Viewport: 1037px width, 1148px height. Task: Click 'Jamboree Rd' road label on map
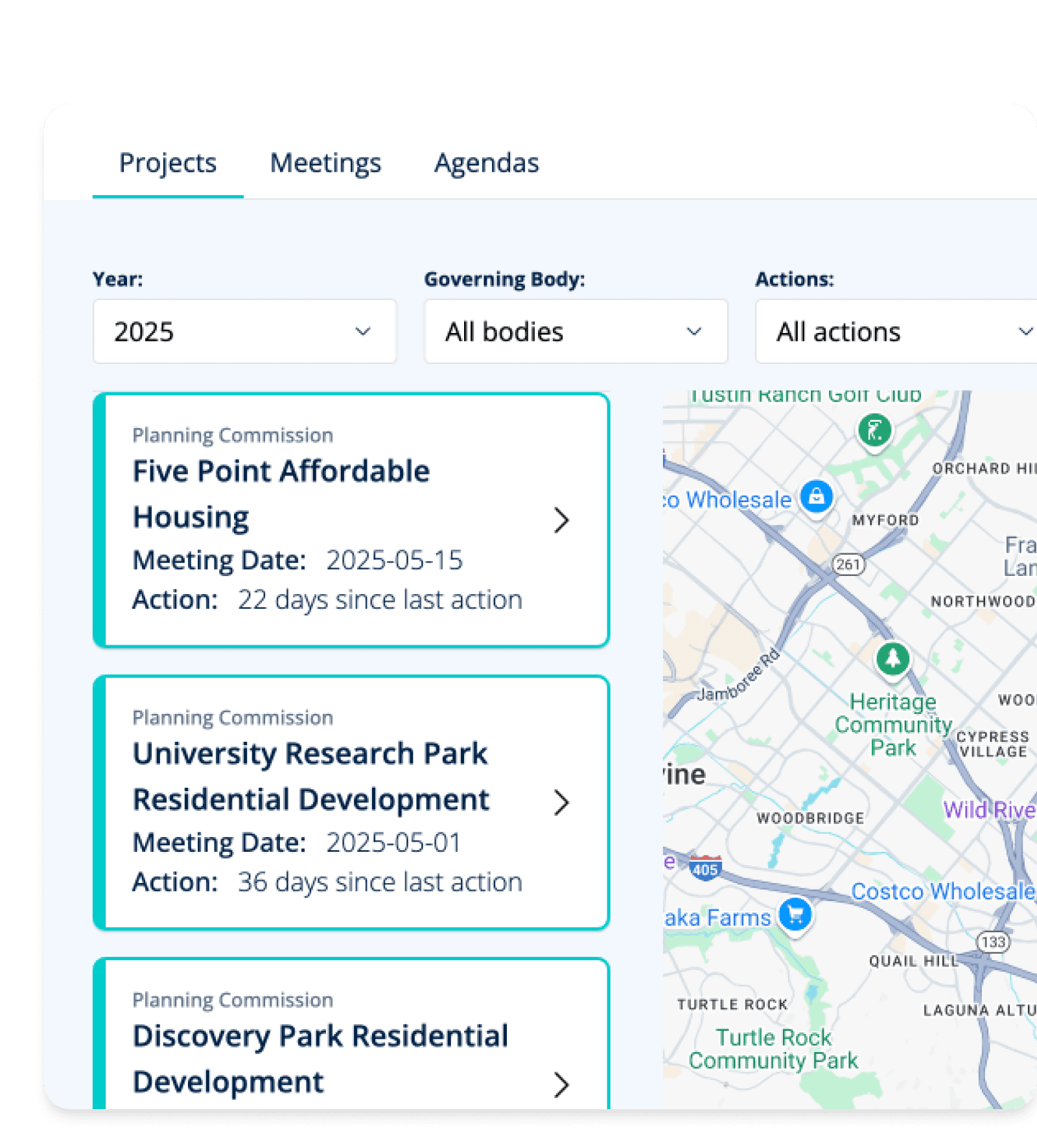739,676
